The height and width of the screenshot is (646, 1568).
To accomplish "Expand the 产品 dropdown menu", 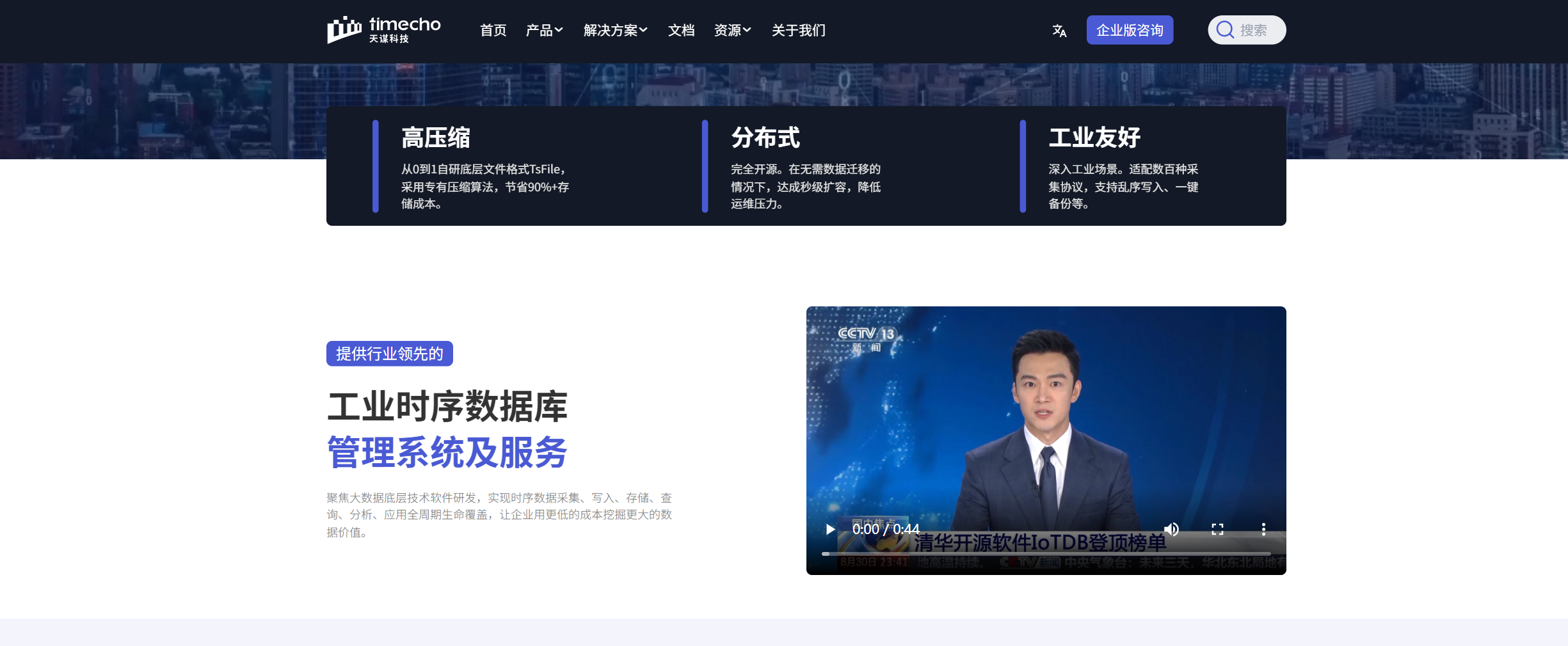I will (544, 30).
